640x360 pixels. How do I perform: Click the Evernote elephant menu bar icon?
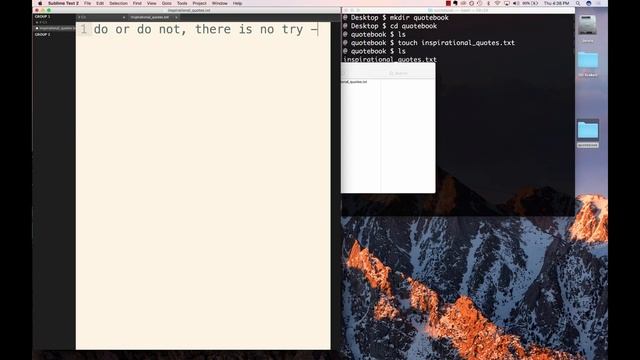455,3
